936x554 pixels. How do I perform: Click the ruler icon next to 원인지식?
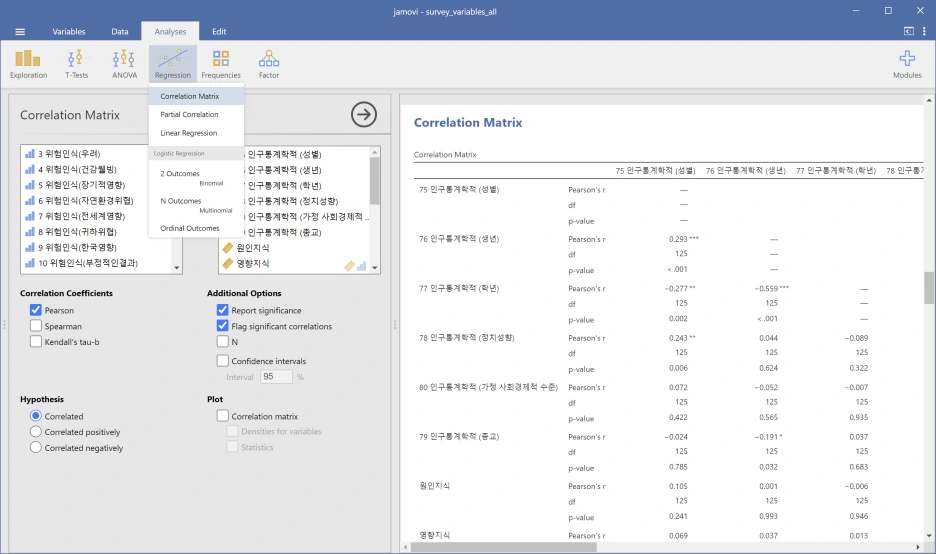coord(227,247)
